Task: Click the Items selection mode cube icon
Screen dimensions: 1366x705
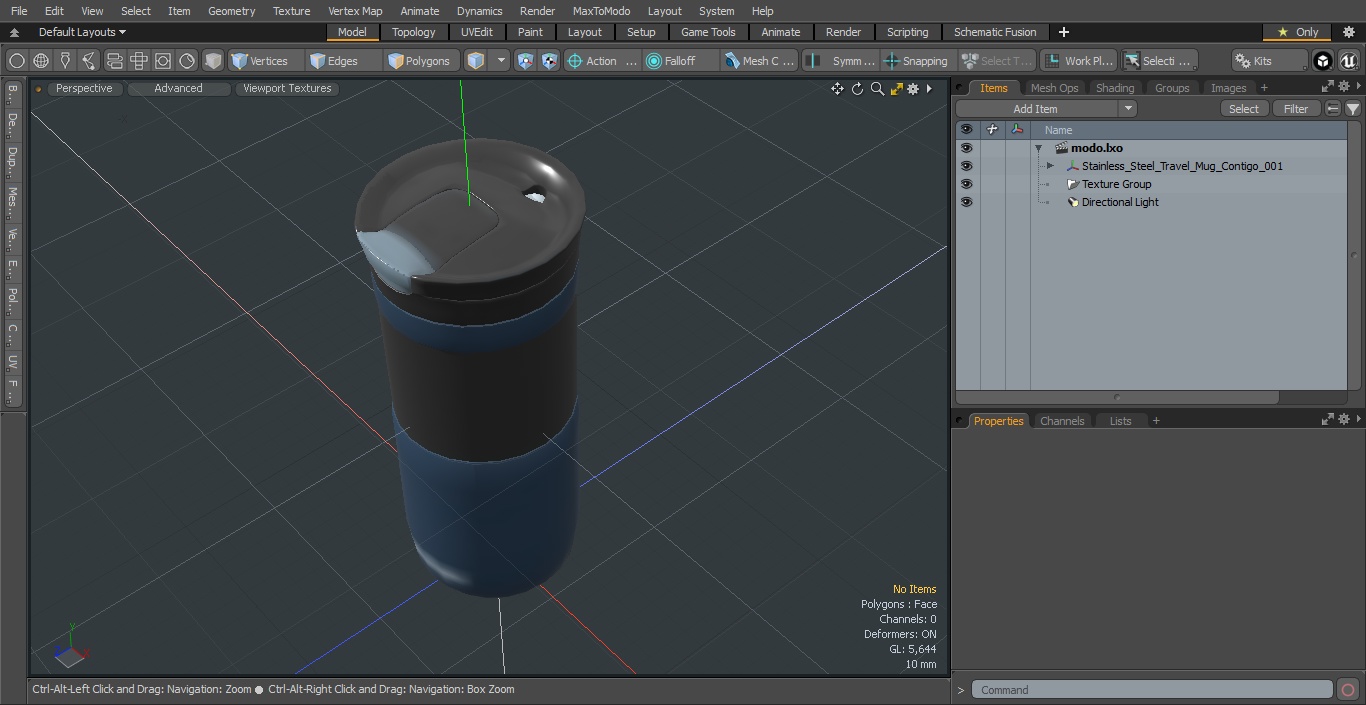Action: point(476,61)
